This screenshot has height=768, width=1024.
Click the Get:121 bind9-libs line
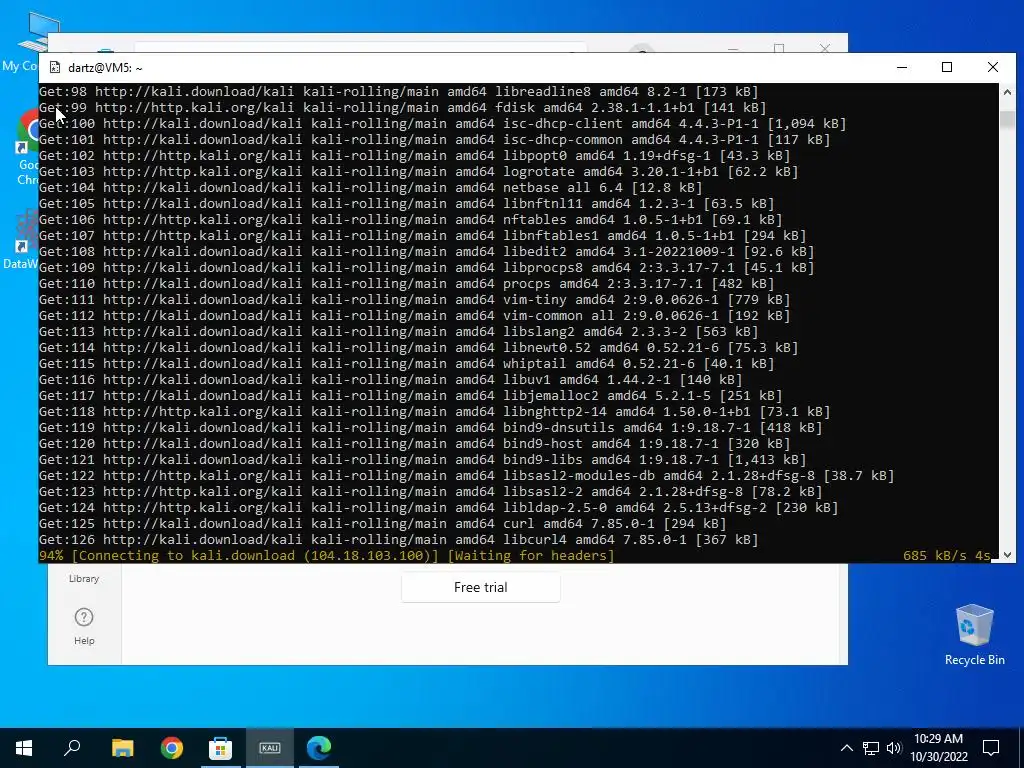click(423, 460)
